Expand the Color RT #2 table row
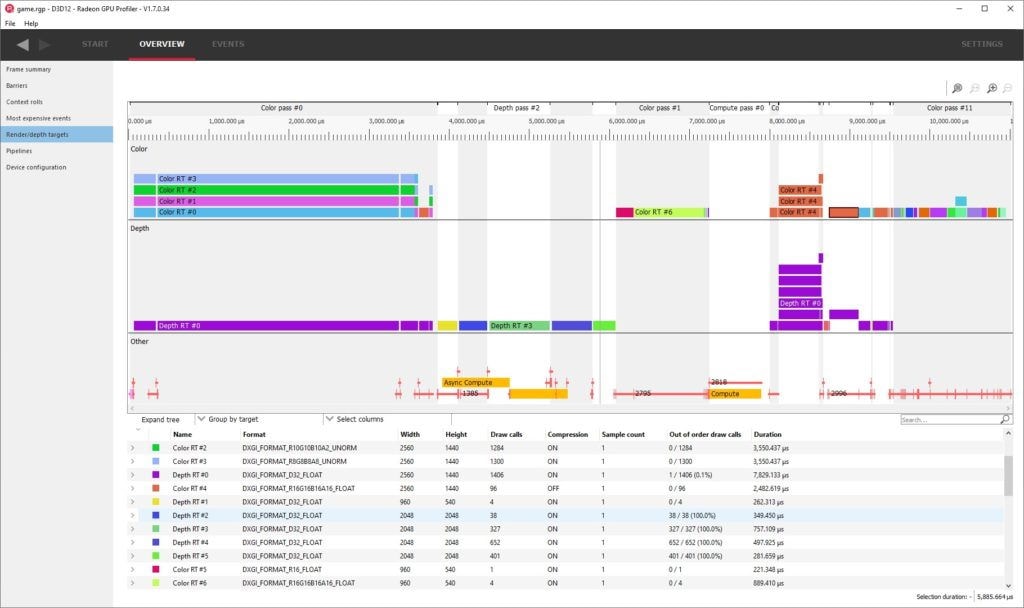 (x=133, y=448)
